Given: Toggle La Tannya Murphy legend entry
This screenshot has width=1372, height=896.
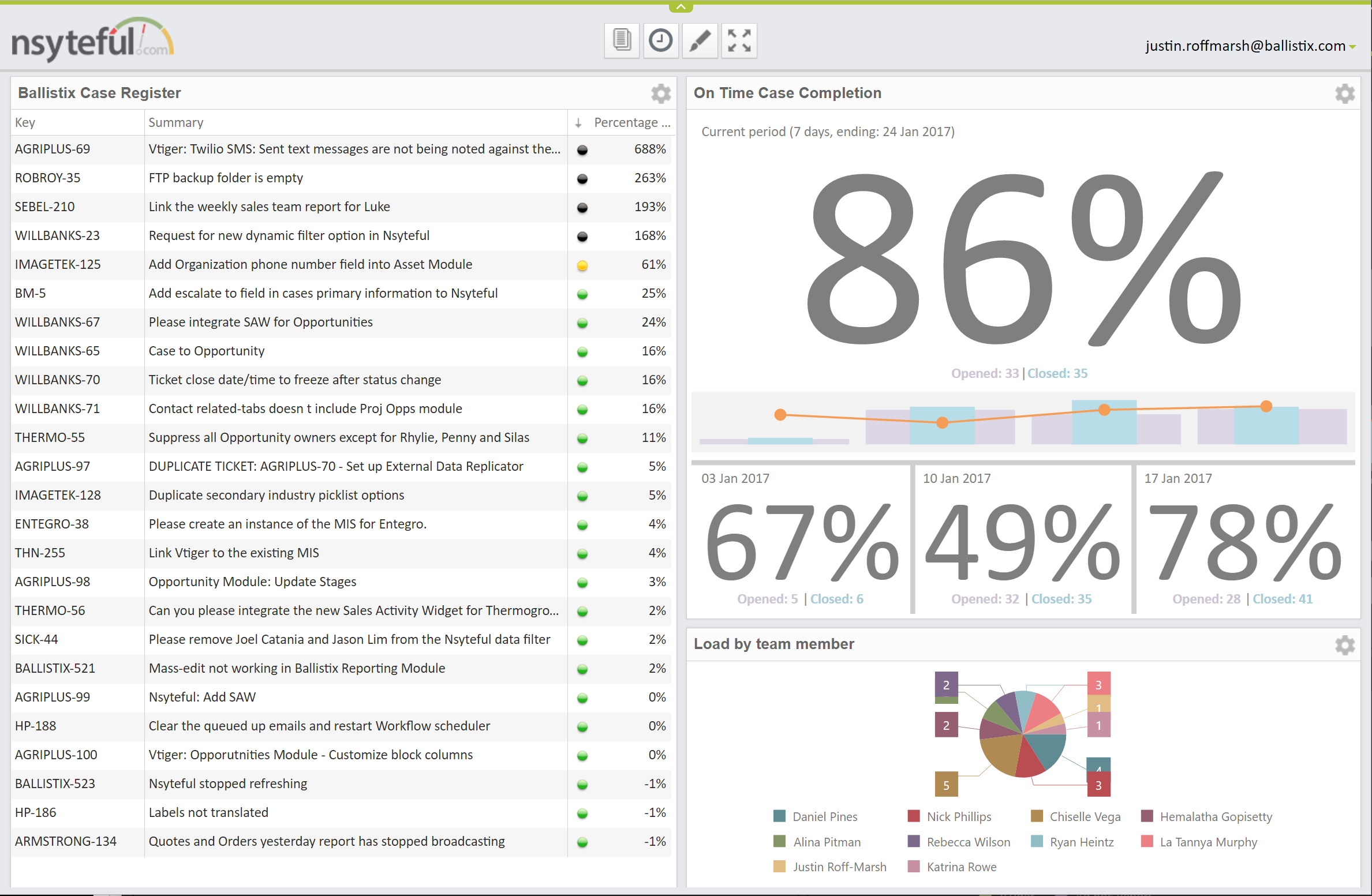Looking at the screenshot, I should coord(1199,842).
